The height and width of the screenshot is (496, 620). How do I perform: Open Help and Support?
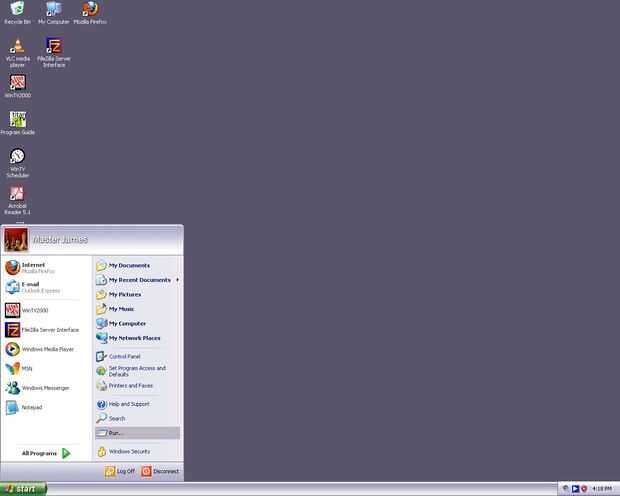137,404
